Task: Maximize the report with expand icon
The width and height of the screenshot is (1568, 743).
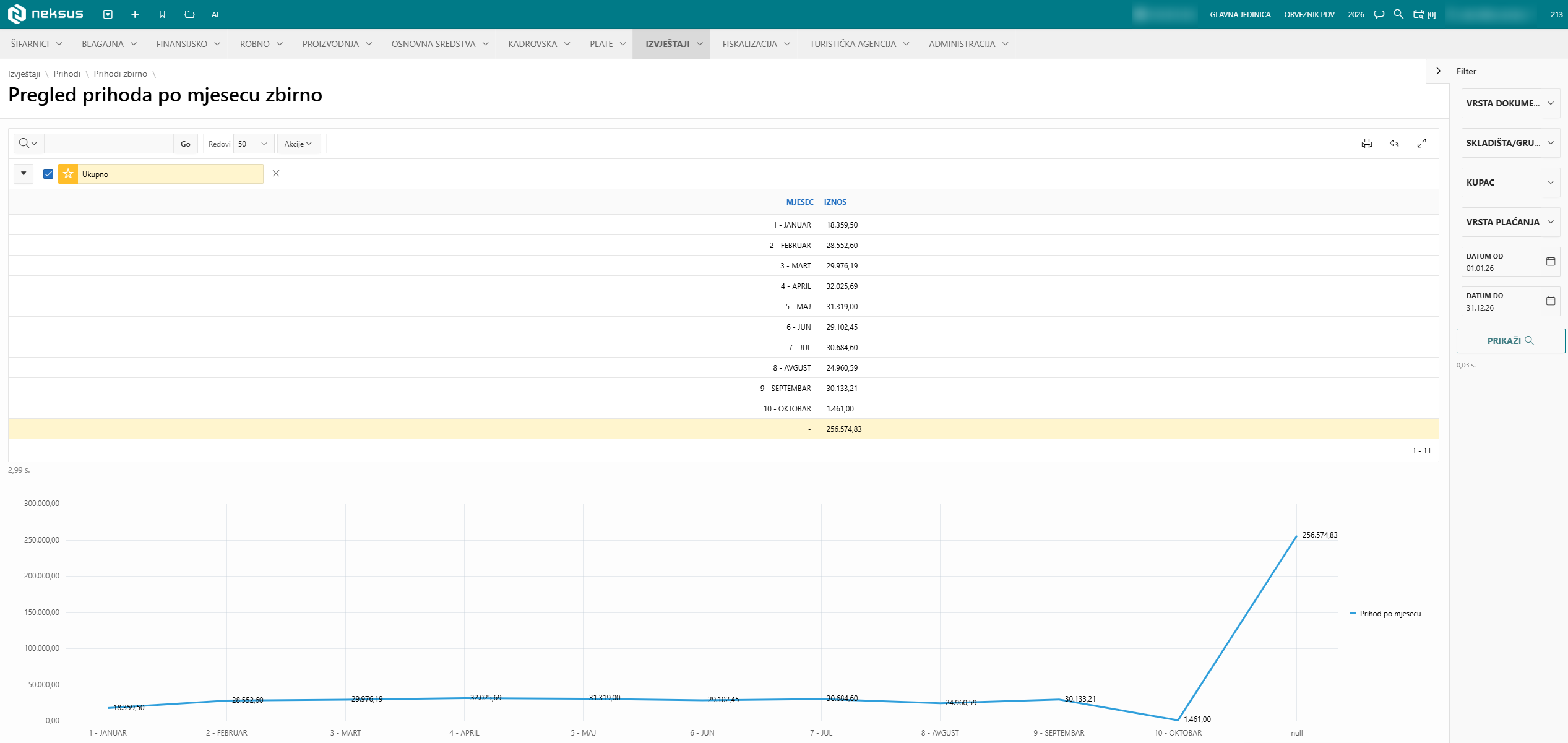Action: [x=1421, y=144]
